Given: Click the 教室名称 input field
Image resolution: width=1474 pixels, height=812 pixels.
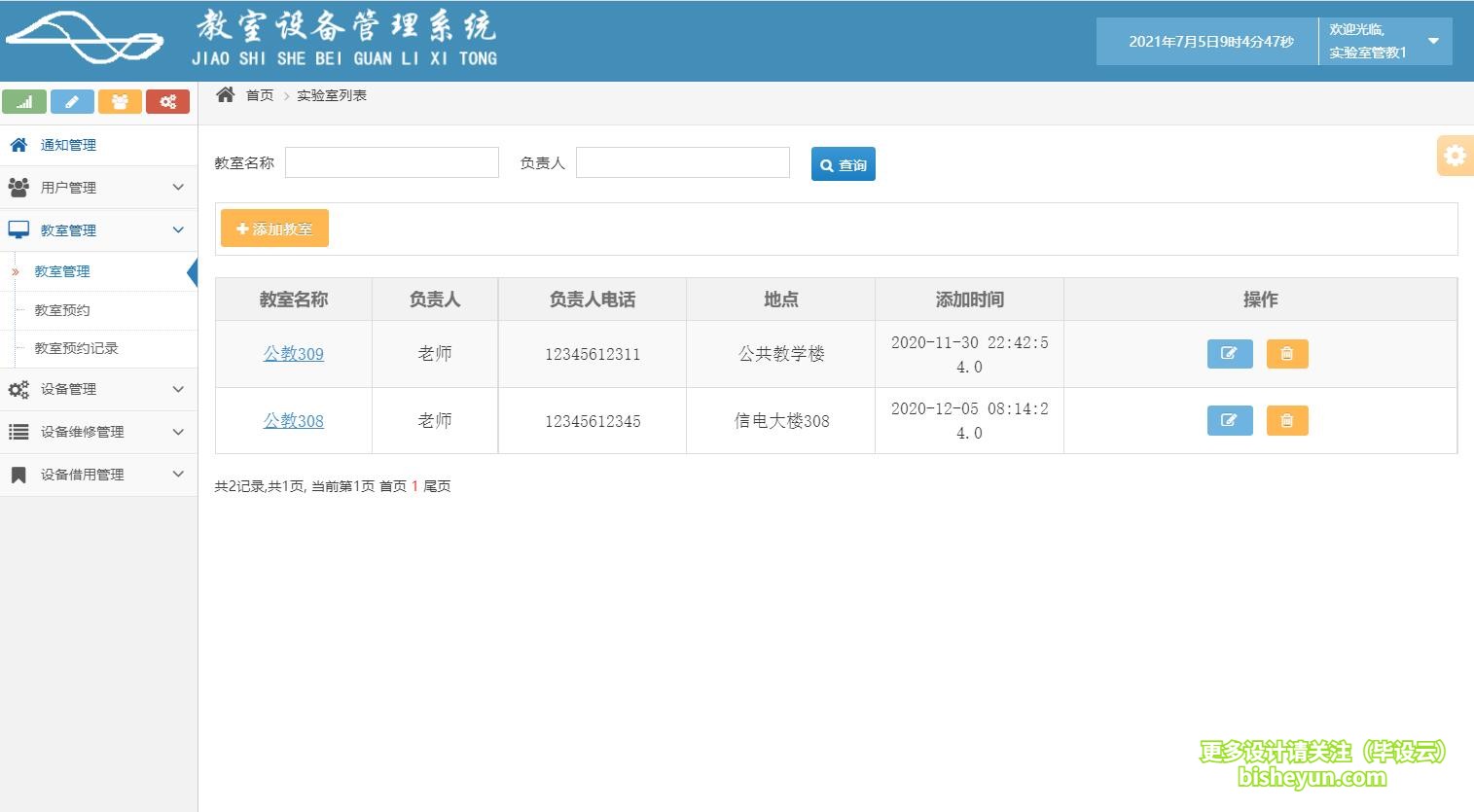Looking at the screenshot, I should (x=391, y=162).
